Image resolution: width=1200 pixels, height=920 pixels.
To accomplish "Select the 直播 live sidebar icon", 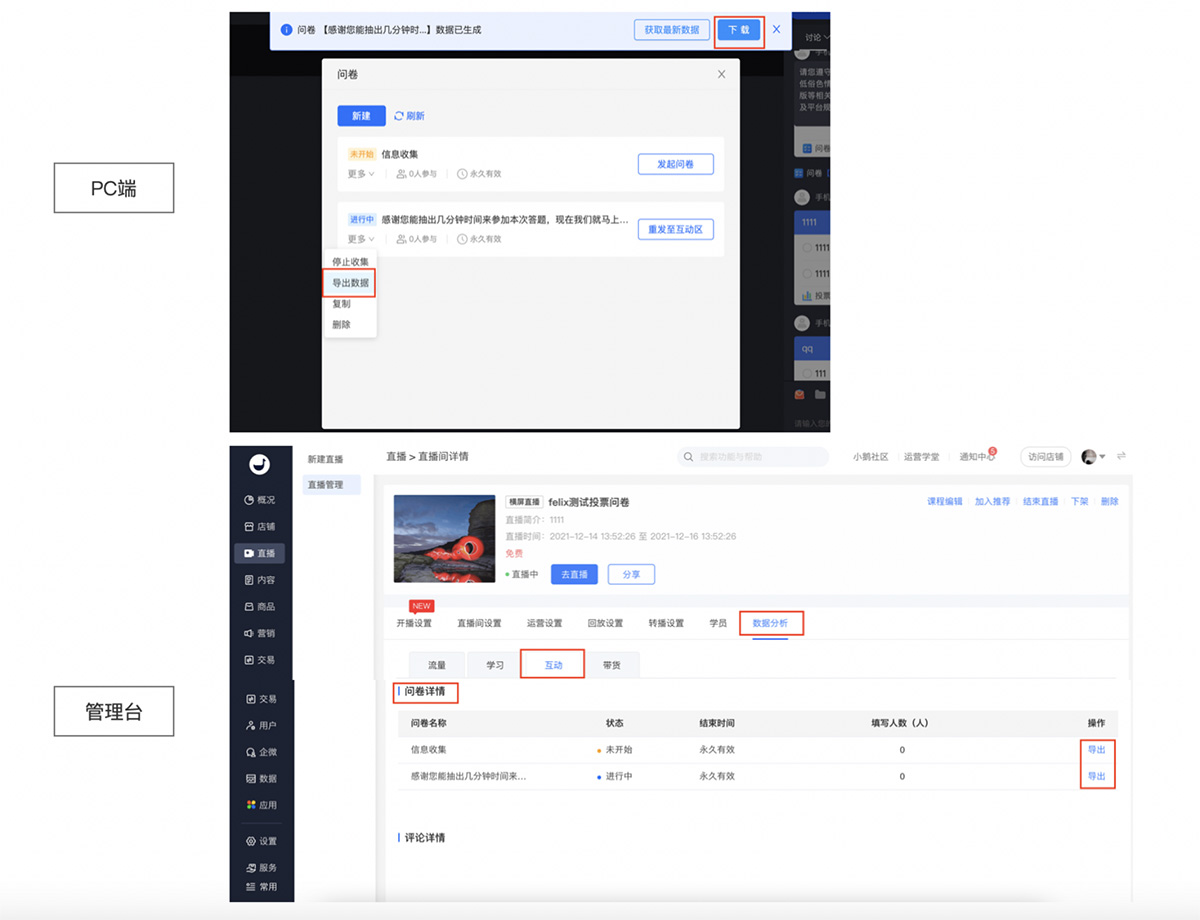I will 249,553.
